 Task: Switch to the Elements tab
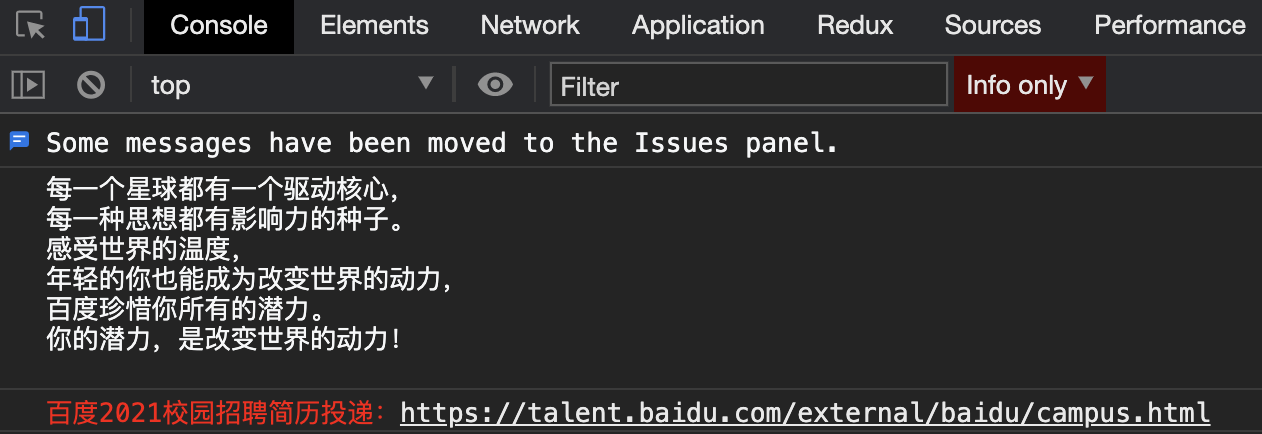(374, 26)
